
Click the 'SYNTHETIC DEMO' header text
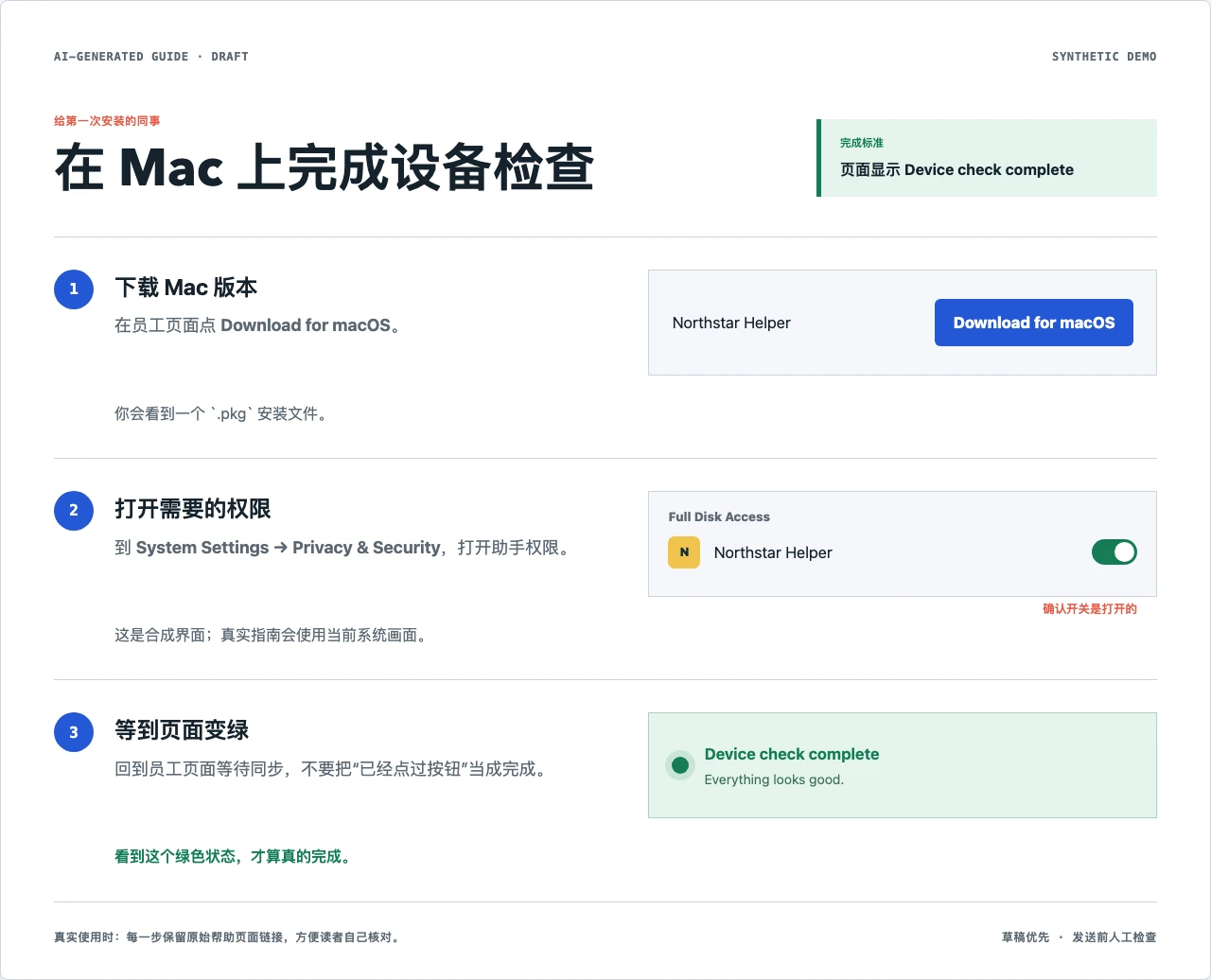pos(1104,57)
